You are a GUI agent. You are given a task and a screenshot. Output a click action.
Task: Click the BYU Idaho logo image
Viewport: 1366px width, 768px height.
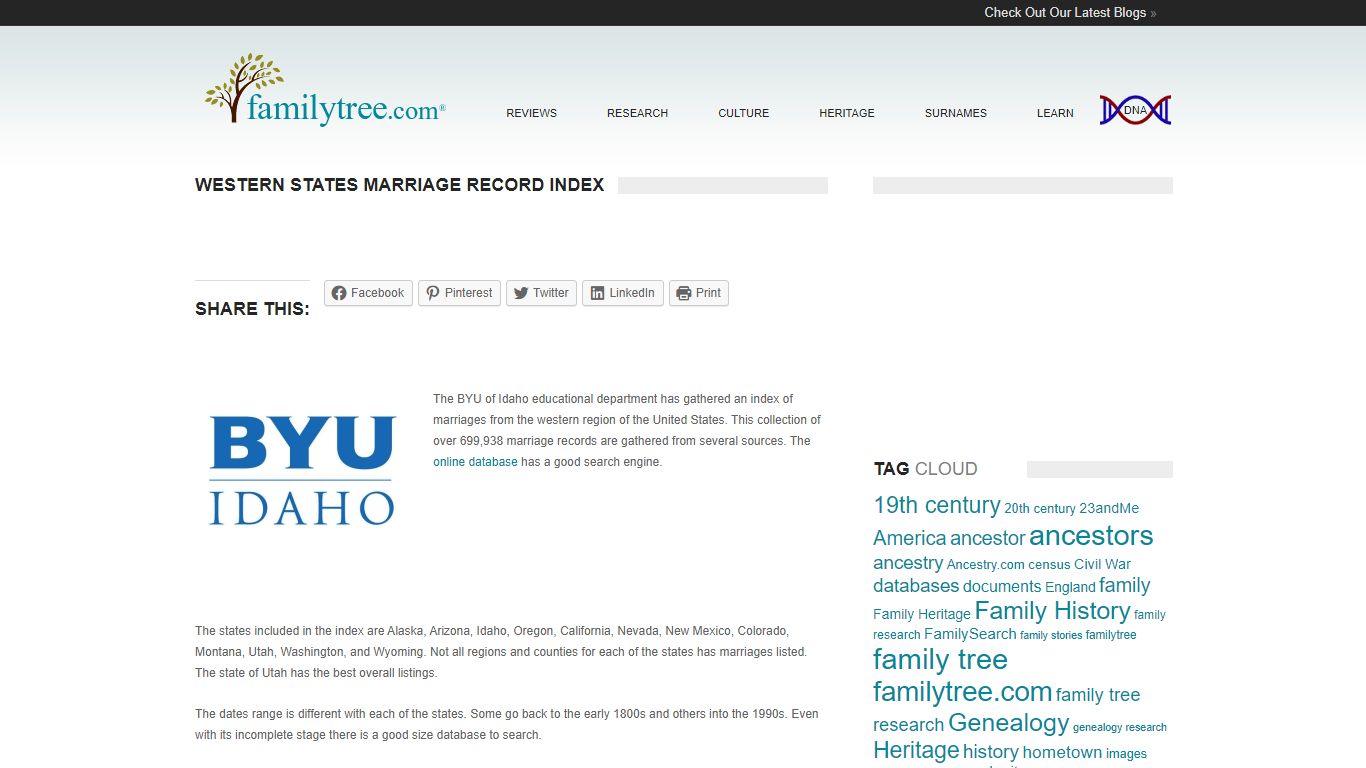[x=302, y=470]
